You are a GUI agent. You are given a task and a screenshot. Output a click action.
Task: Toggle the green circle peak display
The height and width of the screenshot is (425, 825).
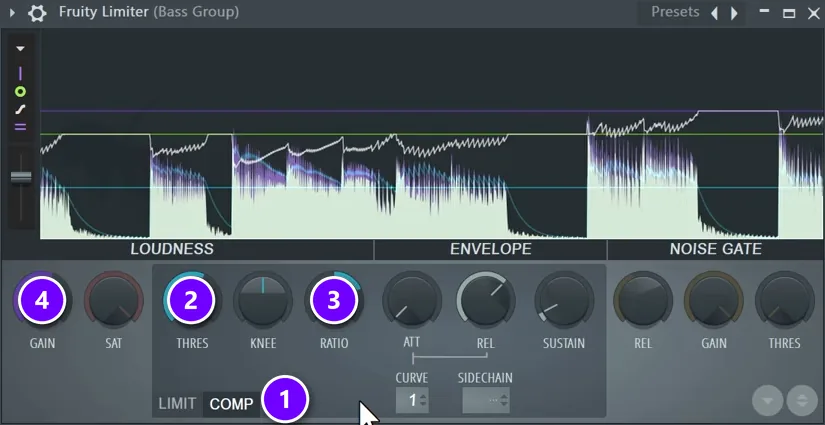coord(21,92)
